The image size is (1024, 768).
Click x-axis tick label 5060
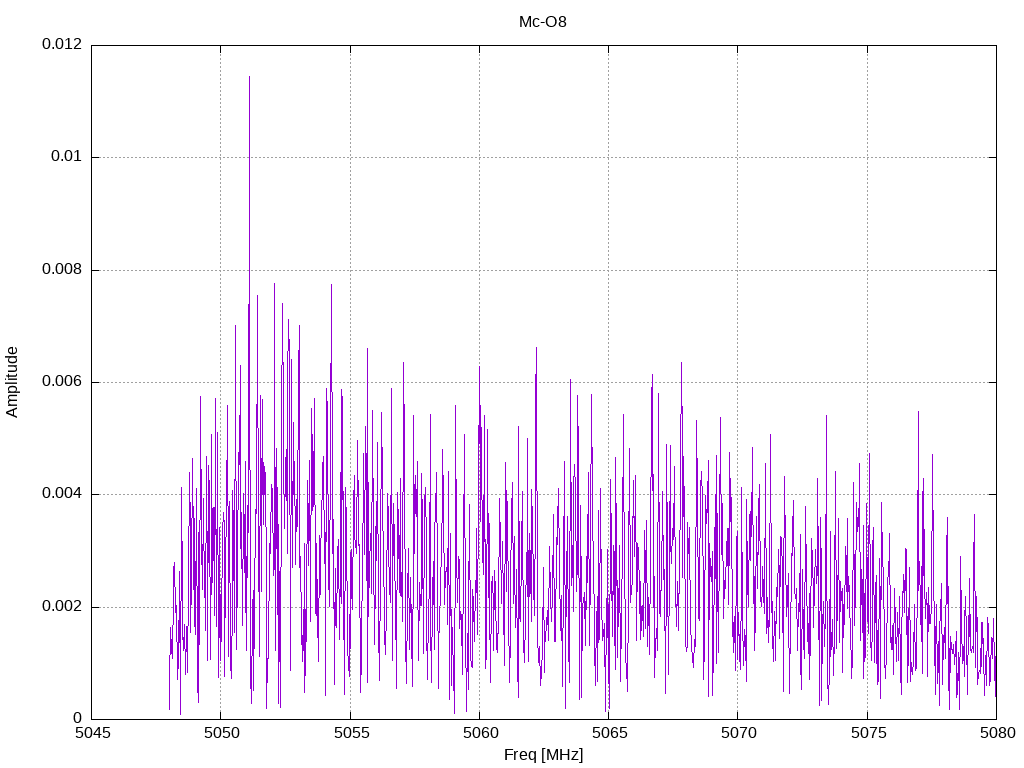(x=480, y=733)
